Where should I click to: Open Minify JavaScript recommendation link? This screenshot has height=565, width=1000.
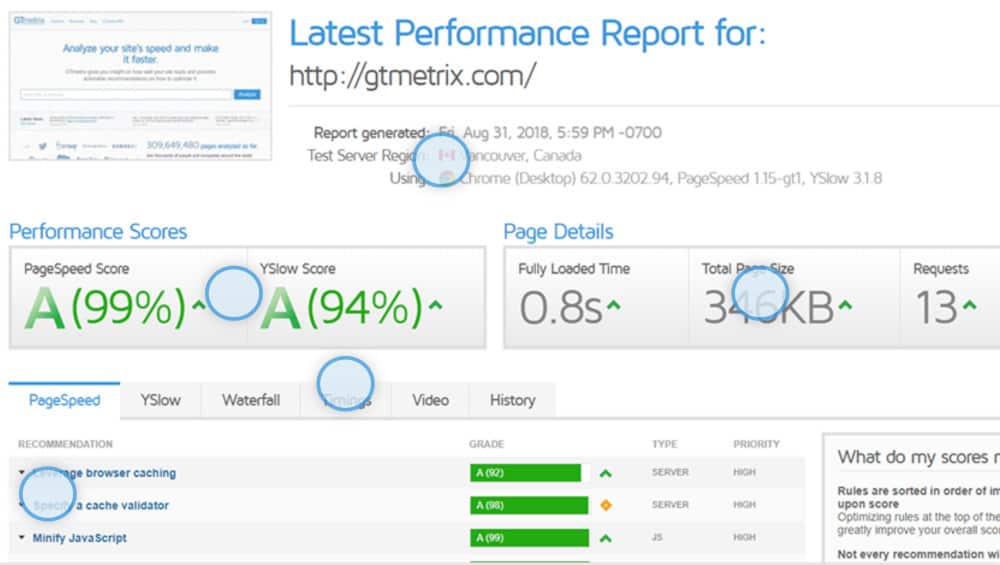(x=80, y=538)
